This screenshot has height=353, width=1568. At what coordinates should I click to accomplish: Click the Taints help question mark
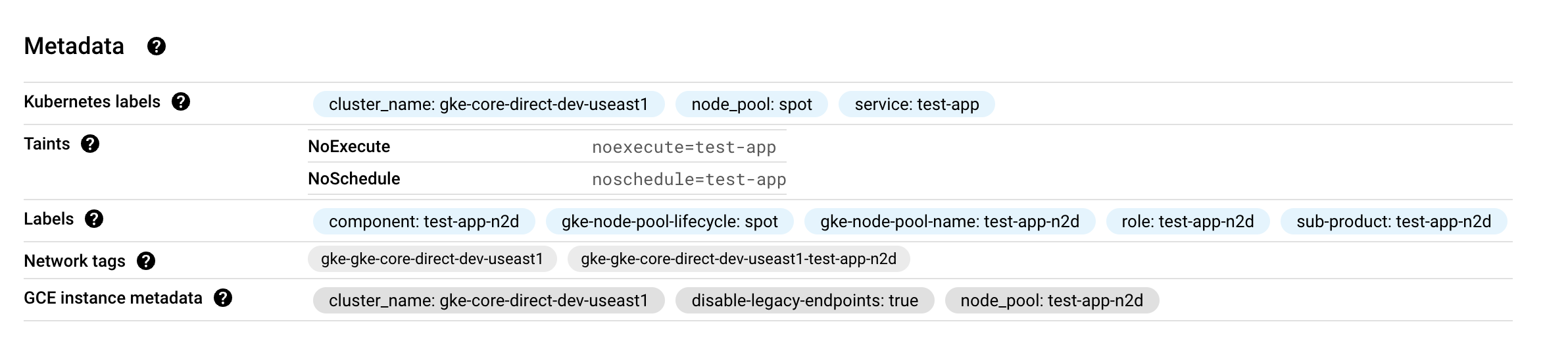tap(90, 144)
